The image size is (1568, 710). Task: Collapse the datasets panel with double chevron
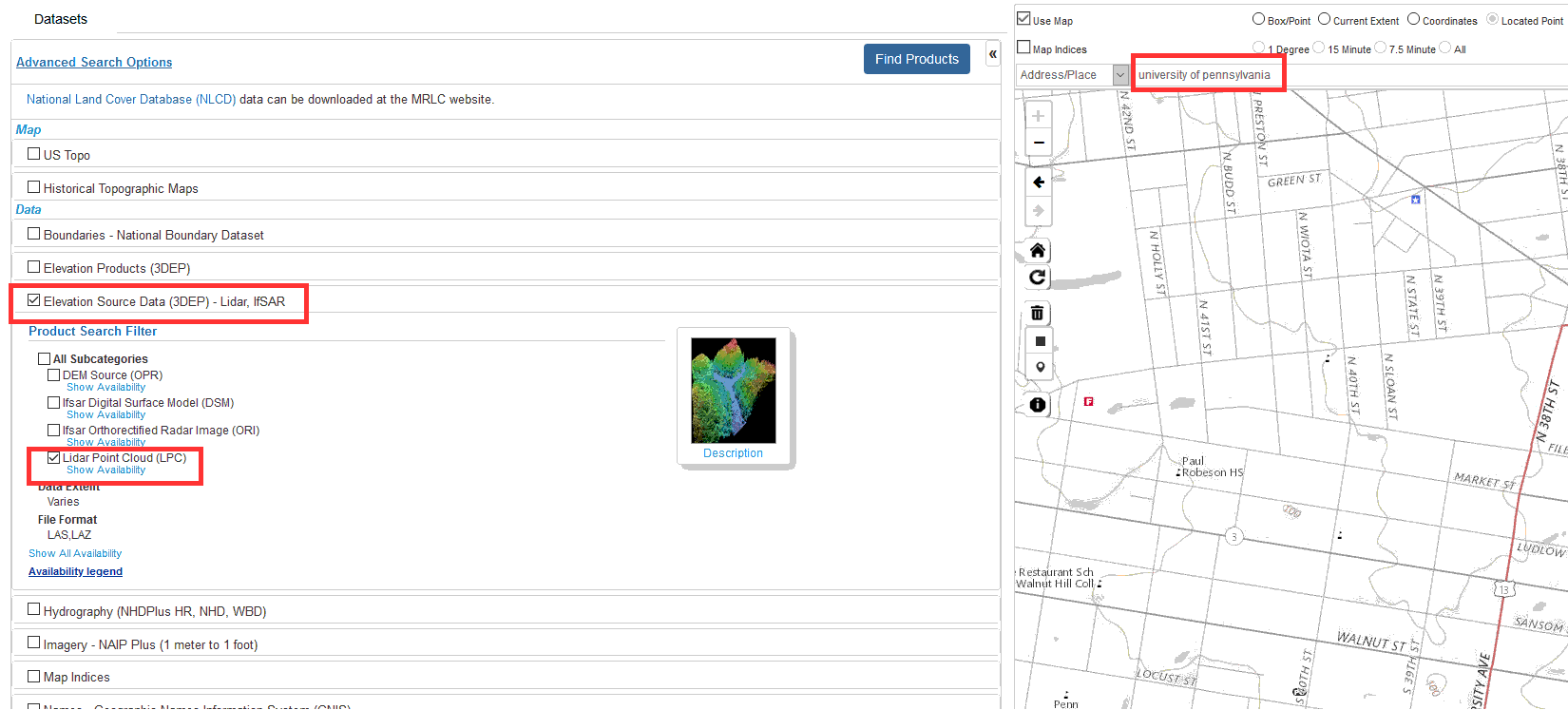992,54
